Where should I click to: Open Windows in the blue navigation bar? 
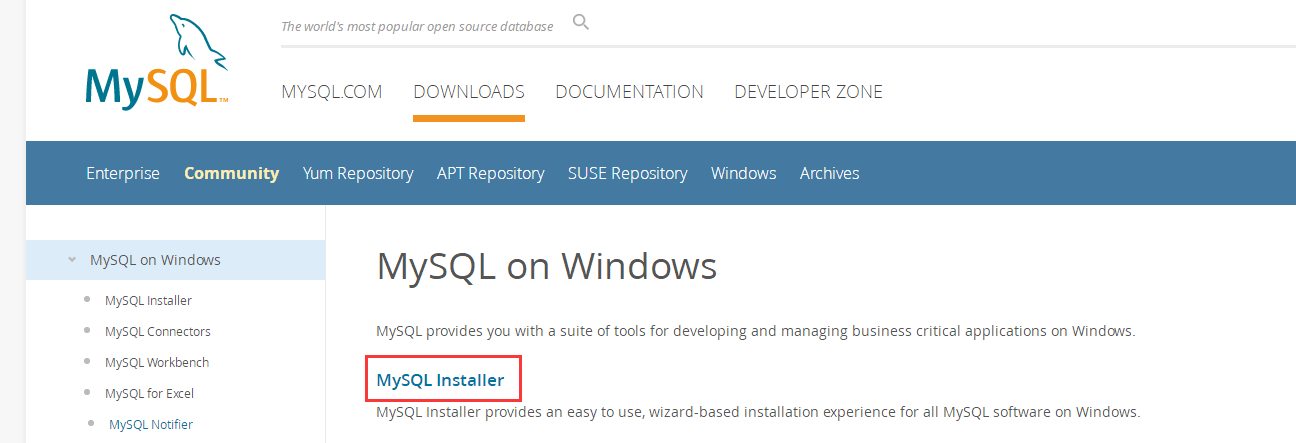[x=744, y=173]
